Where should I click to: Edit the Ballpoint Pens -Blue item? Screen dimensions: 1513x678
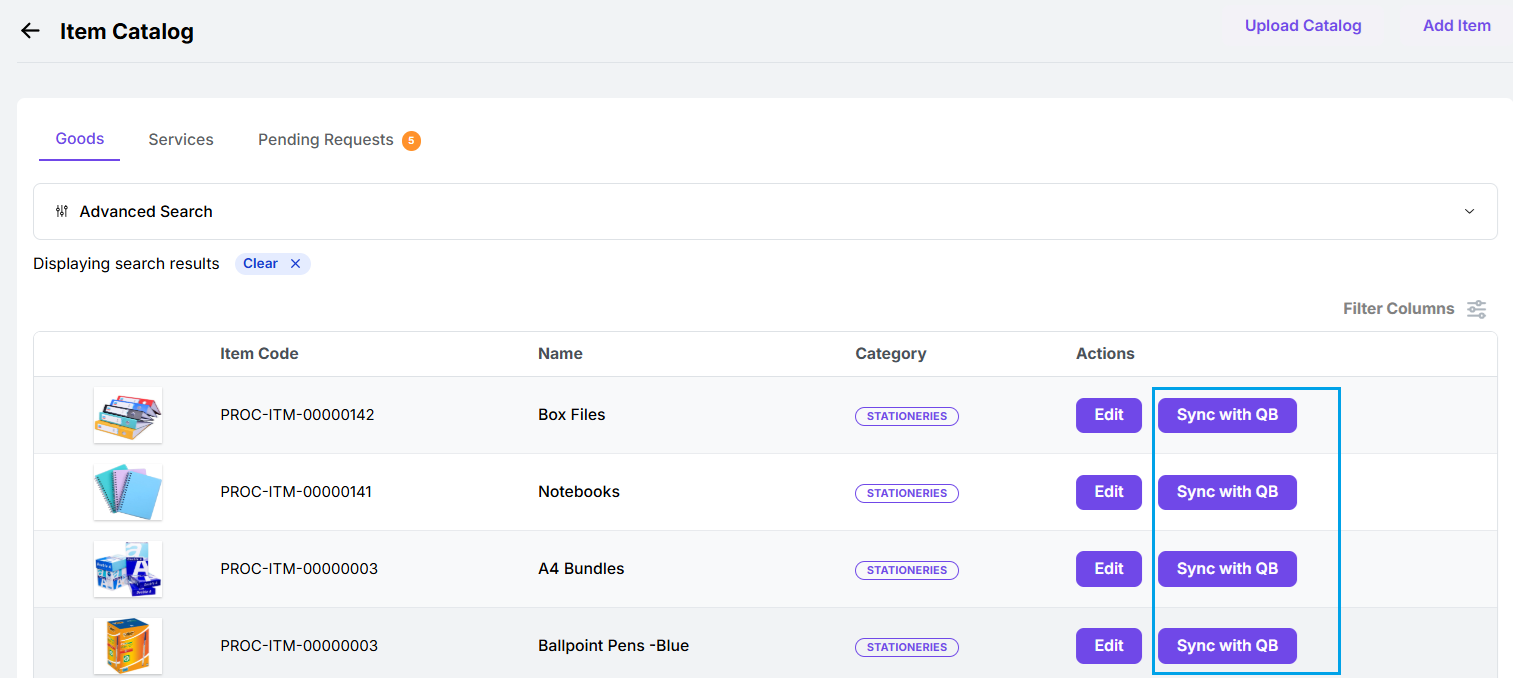click(1109, 646)
